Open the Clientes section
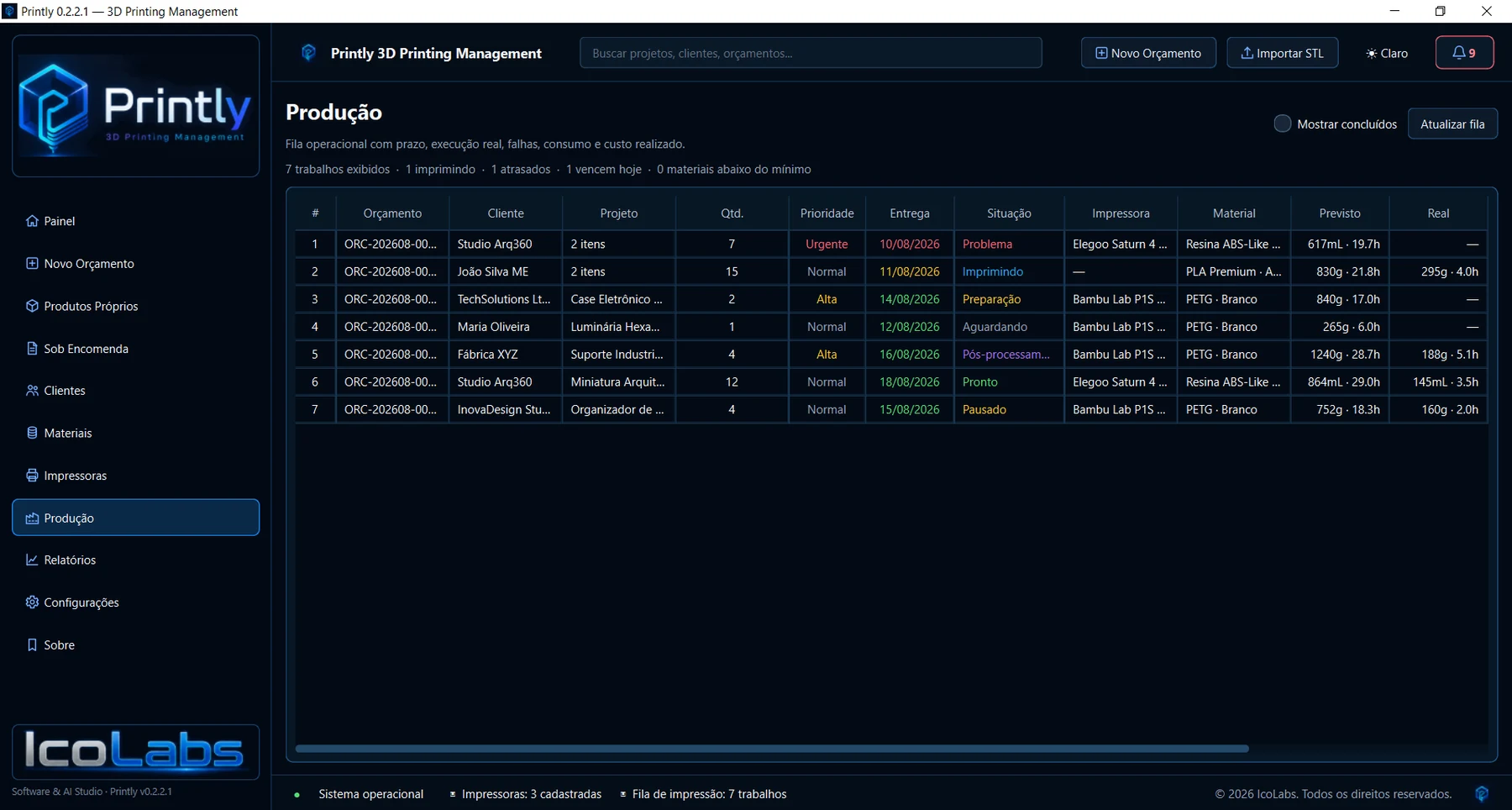The height and width of the screenshot is (810, 1512). 135,391
